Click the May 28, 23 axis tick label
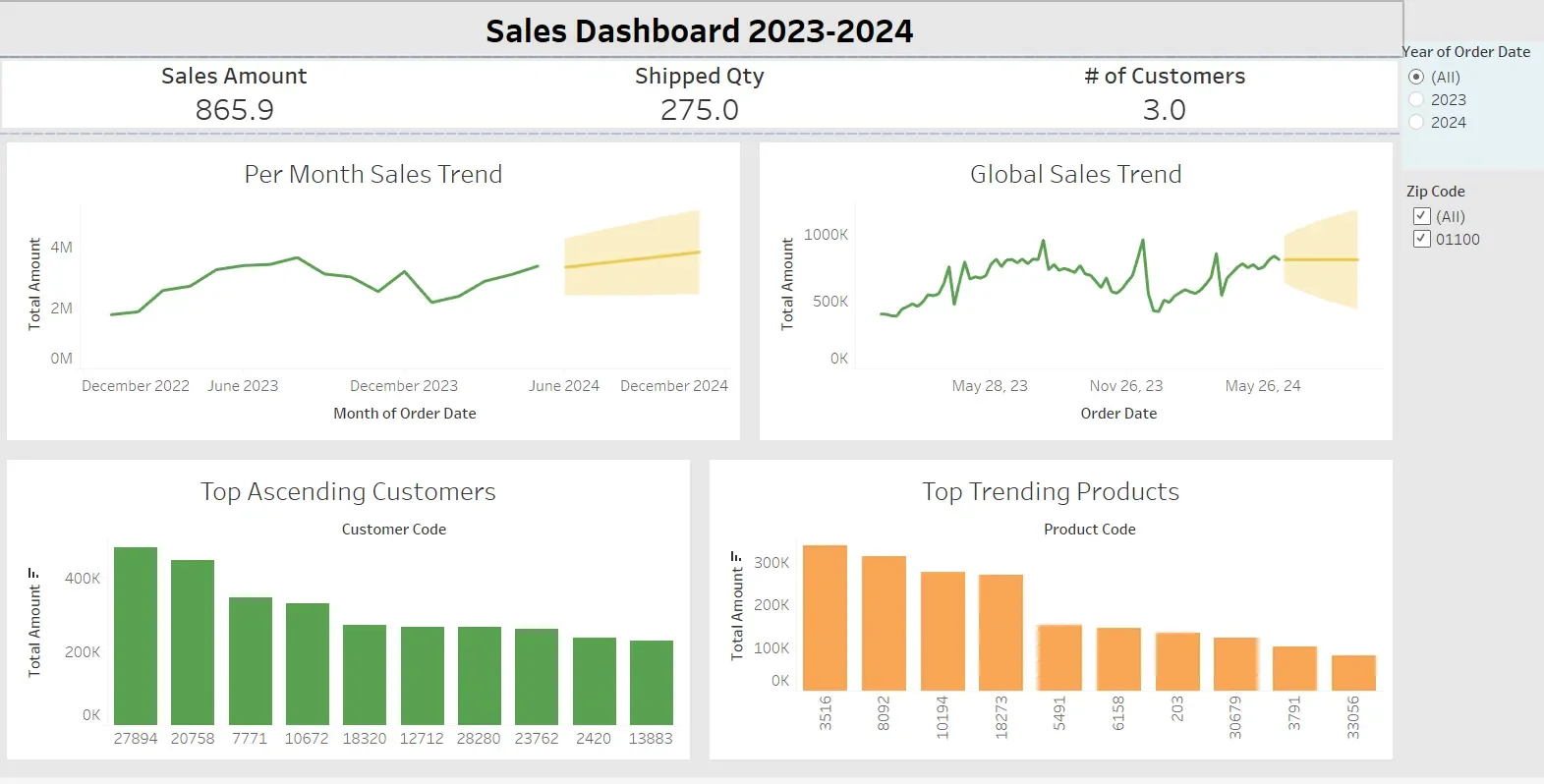Viewport: 1544px width, 784px height. pos(990,386)
